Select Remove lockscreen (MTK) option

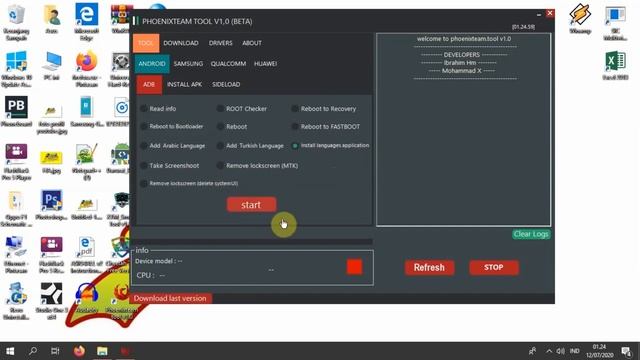click(x=258, y=165)
